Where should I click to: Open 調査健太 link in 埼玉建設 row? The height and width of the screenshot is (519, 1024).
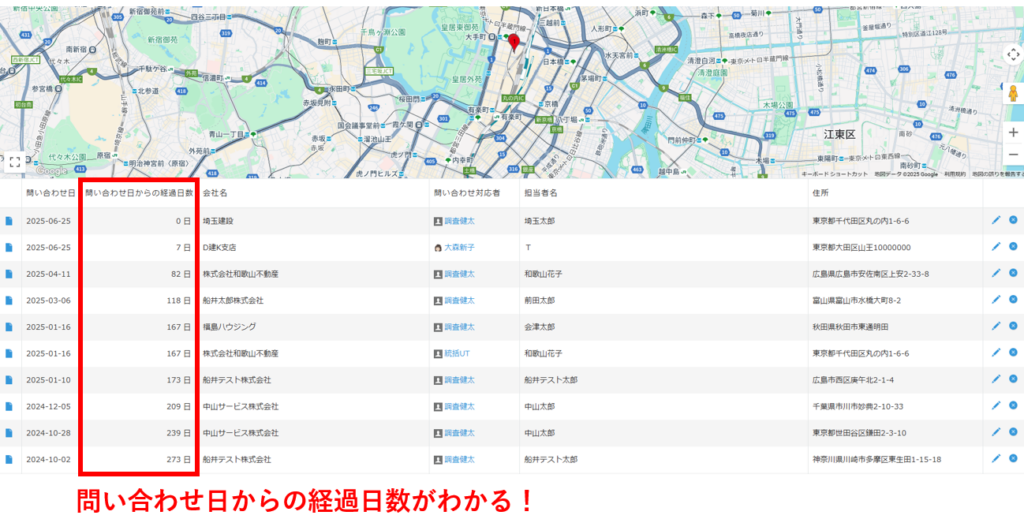pos(460,221)
